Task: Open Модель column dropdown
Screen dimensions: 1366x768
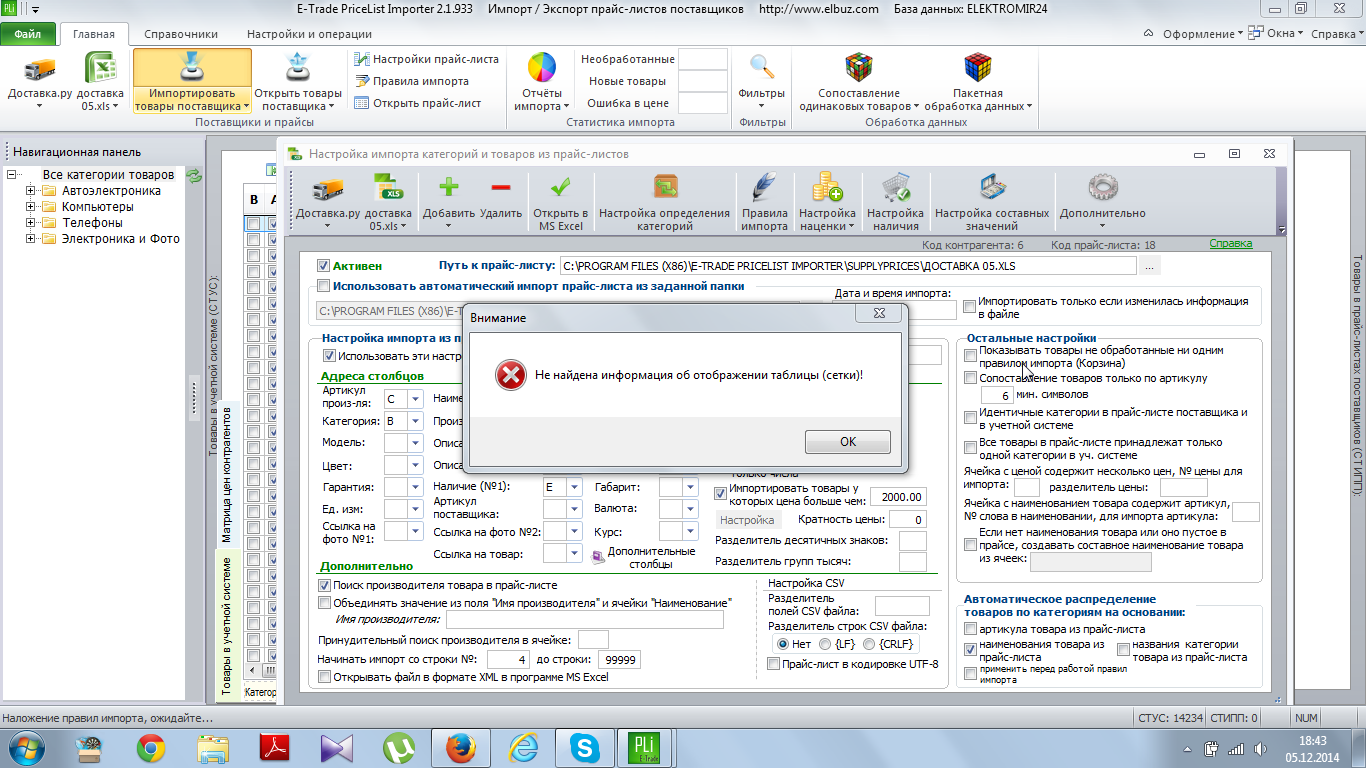Action: 417,442
